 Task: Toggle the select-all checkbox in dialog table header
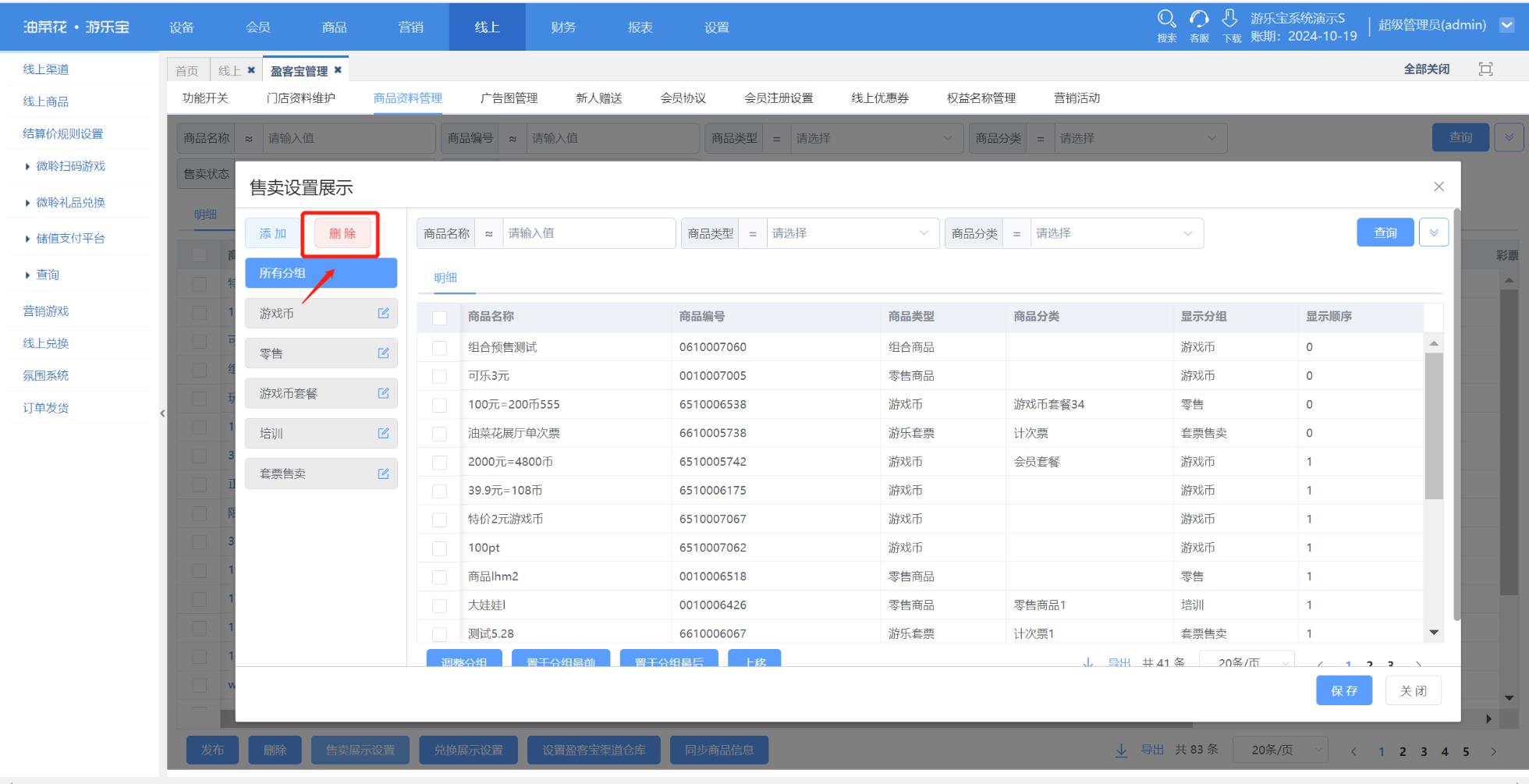439,318
